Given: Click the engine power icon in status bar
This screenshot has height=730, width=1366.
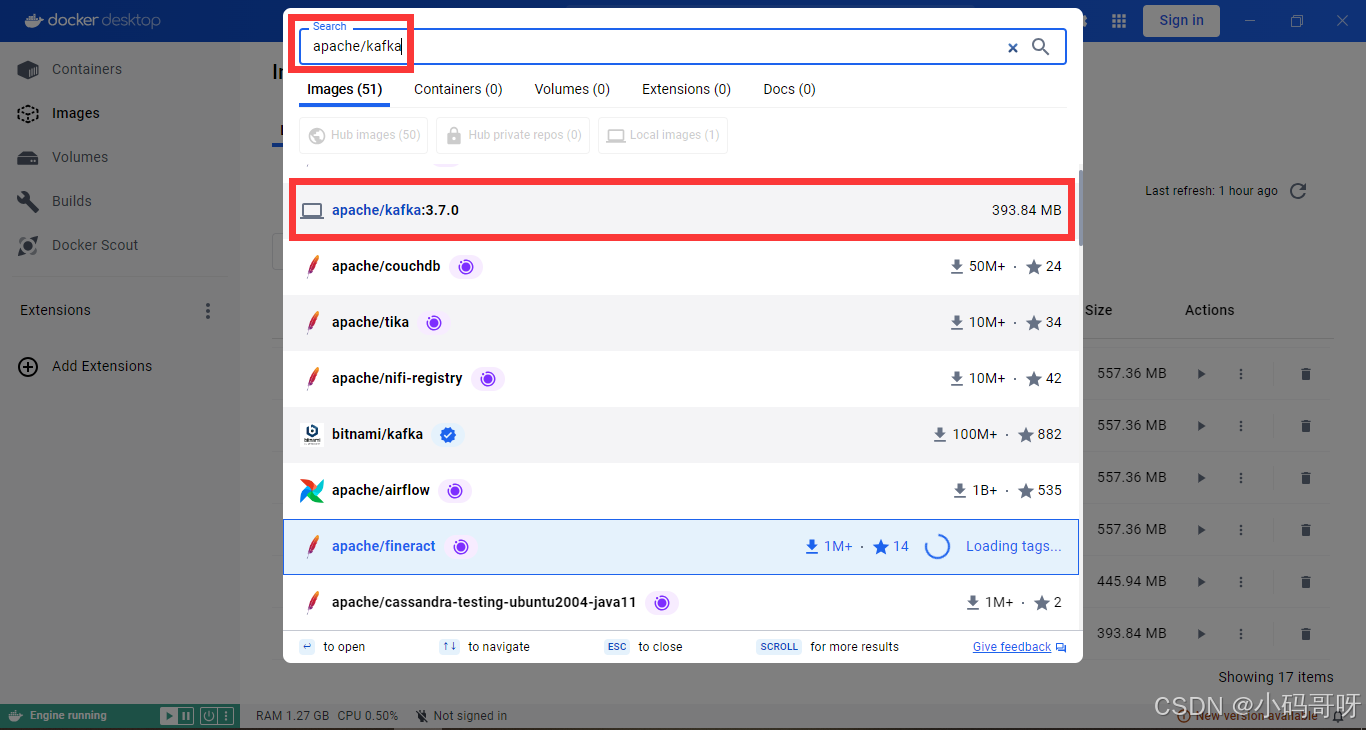Looking at the screenshot, I should pos(209,716).
